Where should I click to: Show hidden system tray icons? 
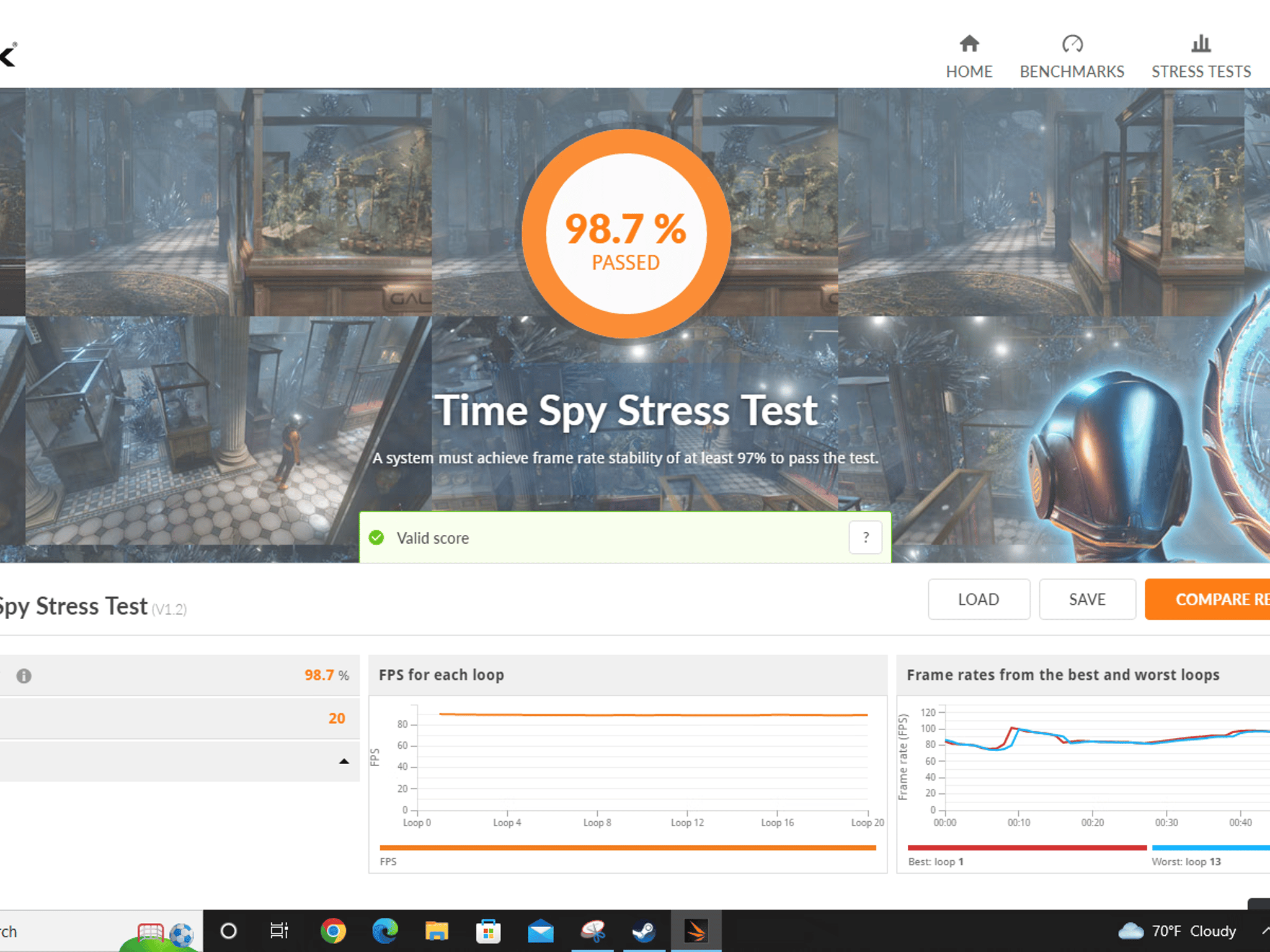pyautogui.click(x=1265, y=931)
